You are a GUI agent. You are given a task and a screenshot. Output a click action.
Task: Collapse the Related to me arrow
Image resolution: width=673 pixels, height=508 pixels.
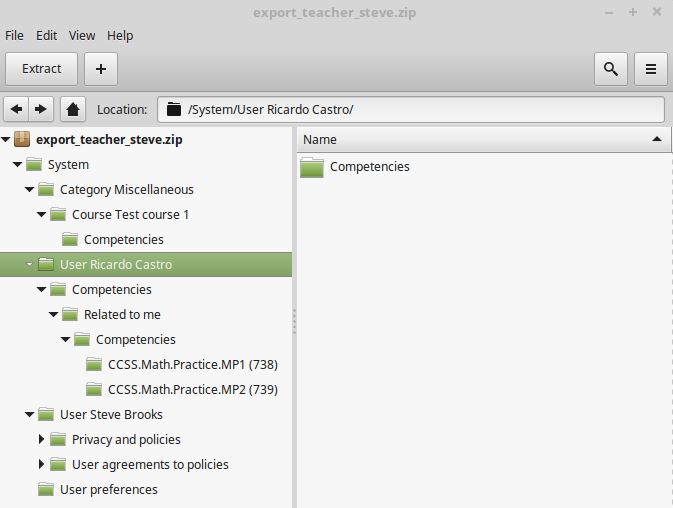pos(54,314)
